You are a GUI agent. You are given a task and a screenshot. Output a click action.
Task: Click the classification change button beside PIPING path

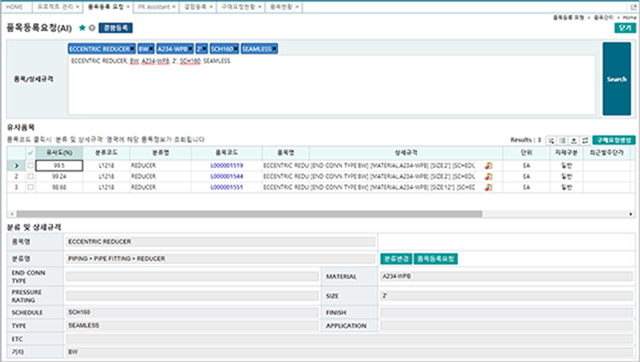(396, 259)
